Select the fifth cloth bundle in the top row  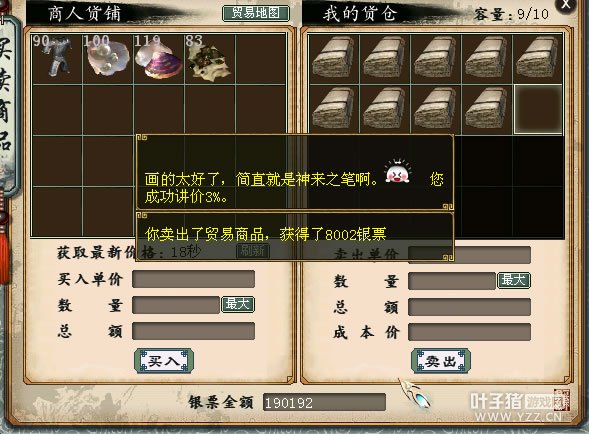pyautogui.click(x=538, y=59)
